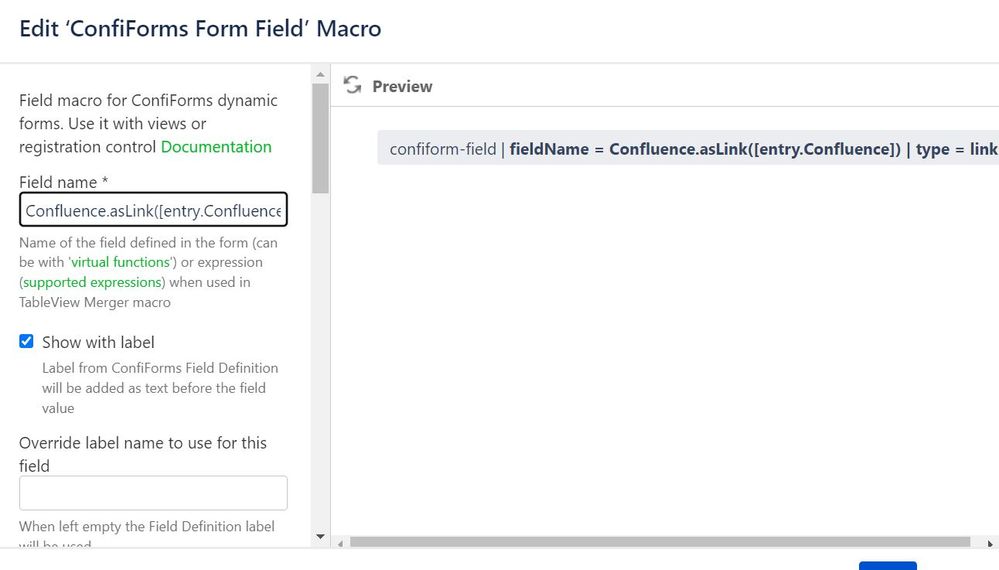This screenshot has height=570, width=999.
Task: Open the Documentation link
Action: (x=216, y=146)
